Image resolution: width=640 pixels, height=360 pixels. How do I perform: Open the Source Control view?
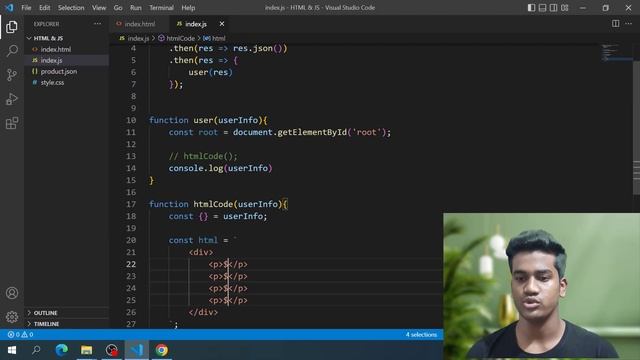point(12,75)
